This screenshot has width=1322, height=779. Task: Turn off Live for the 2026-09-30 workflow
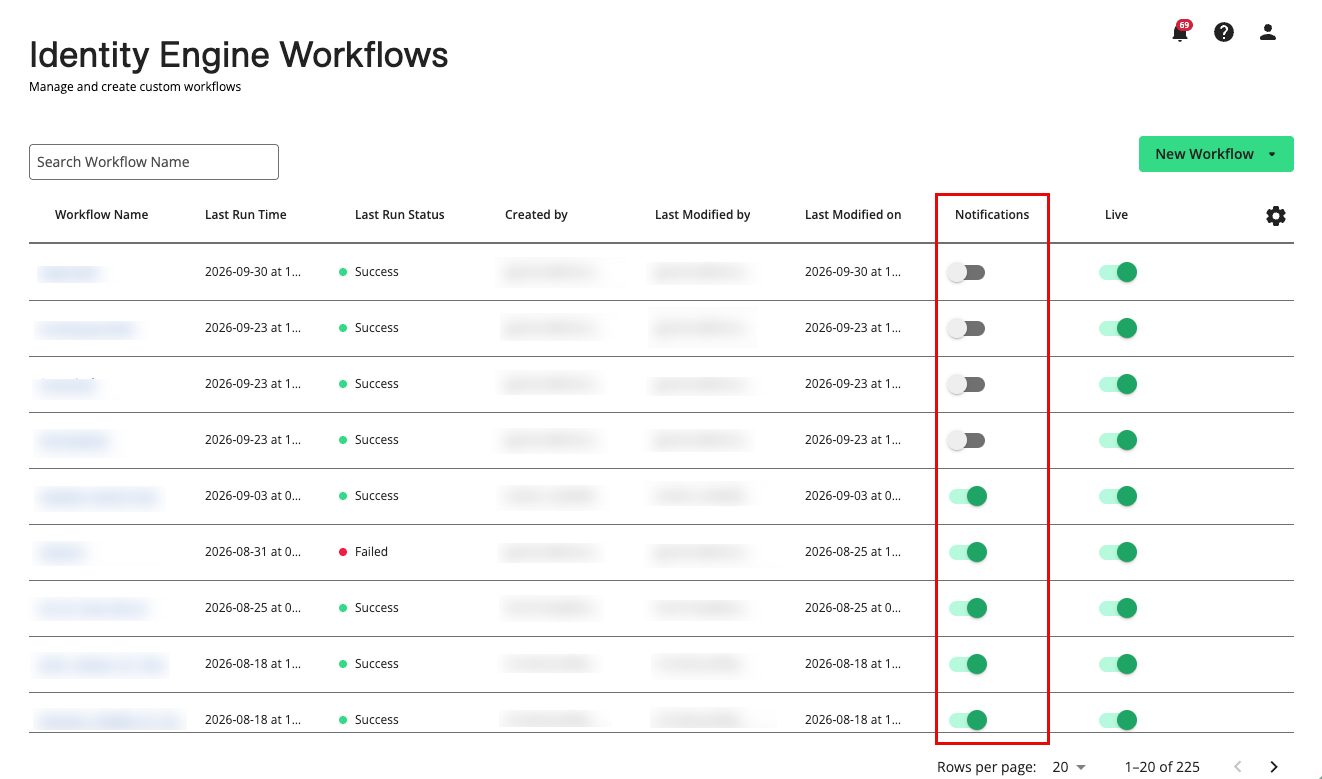1118,272
